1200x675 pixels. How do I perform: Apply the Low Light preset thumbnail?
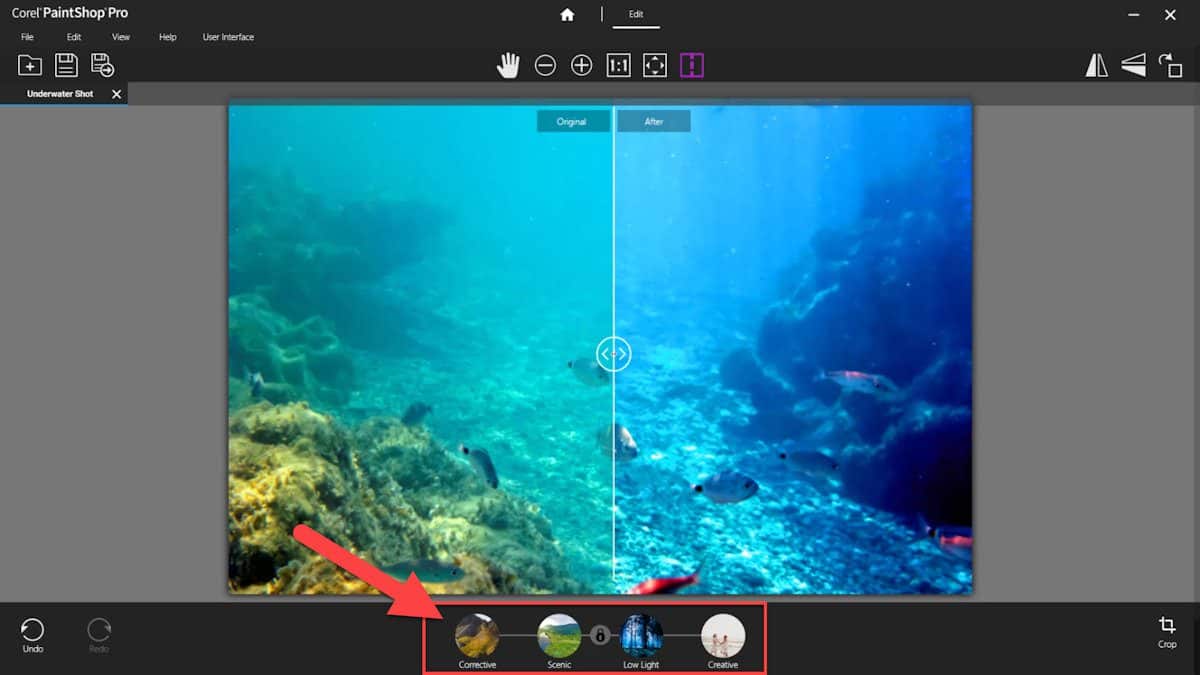click(x=640, y=631)
